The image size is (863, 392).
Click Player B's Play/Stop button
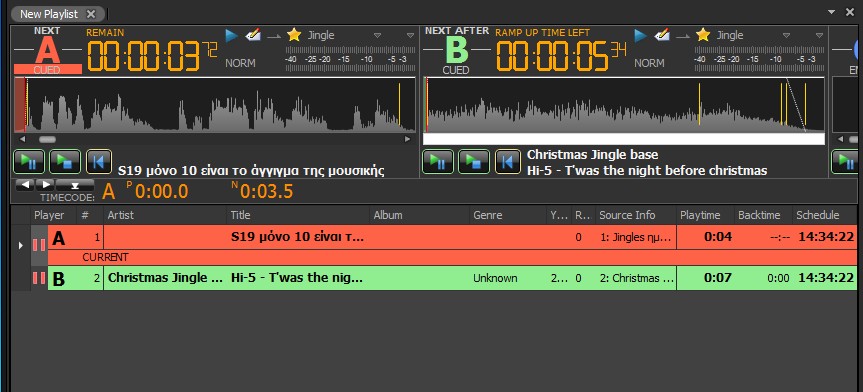(x=474, y=162)
